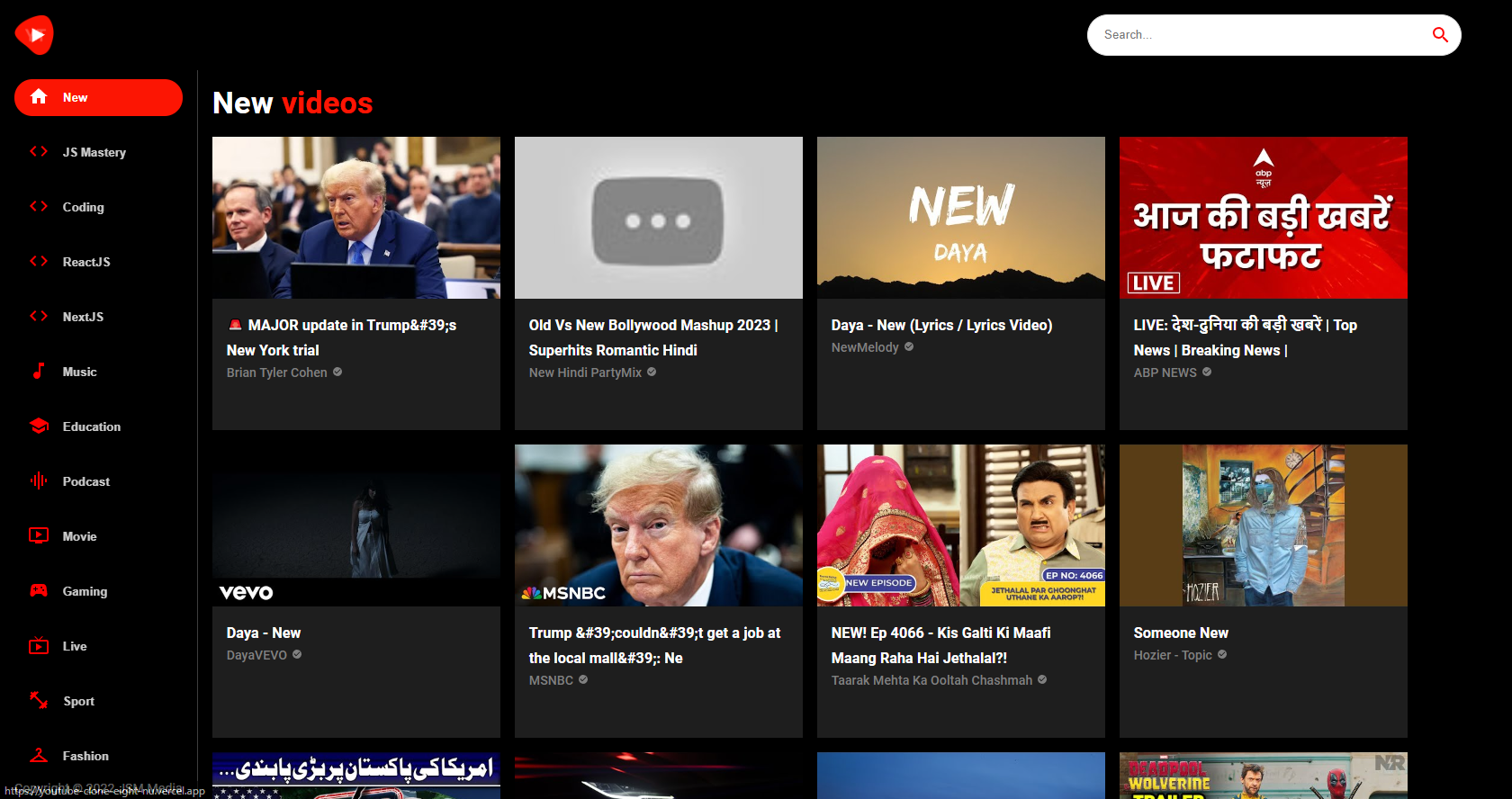Viewport: 1512px width, 799px height.
Task: Click title 'Daya - New (Lyrics / Lyrics Video)'
Action: tap(941, 325)
